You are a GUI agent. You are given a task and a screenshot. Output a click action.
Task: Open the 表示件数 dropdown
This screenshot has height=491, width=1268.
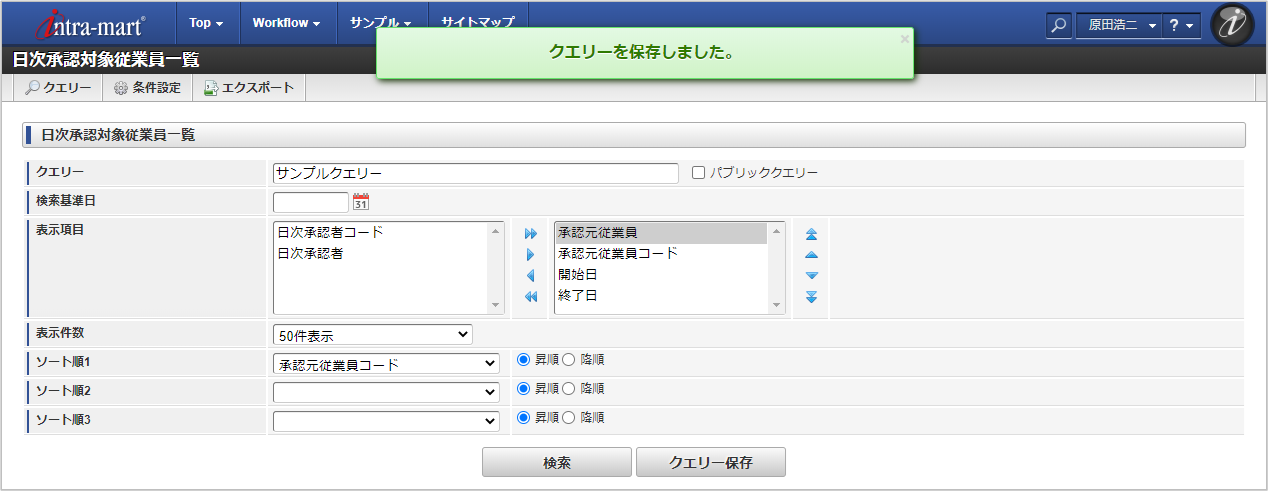coord(372,334)
